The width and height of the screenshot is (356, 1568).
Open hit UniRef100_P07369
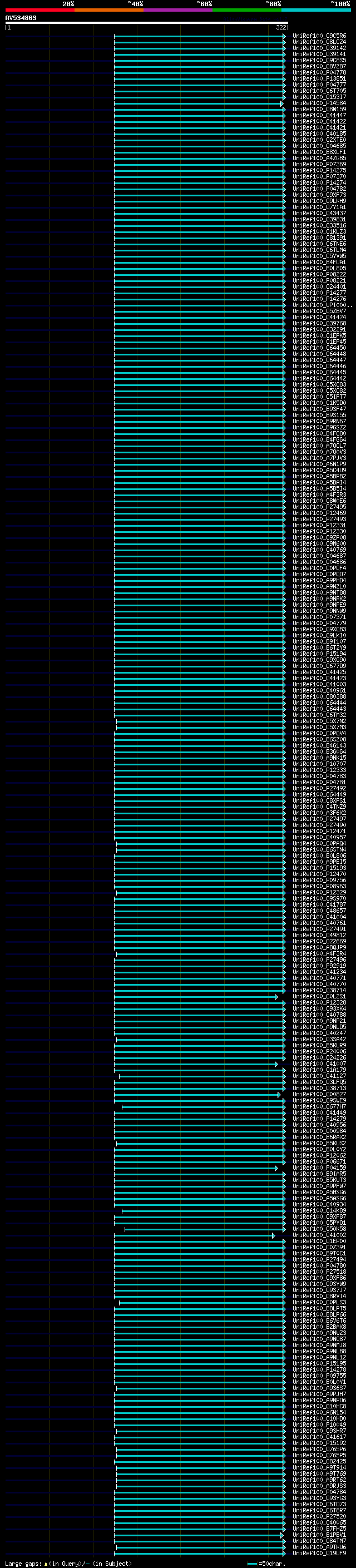[319, 164]
